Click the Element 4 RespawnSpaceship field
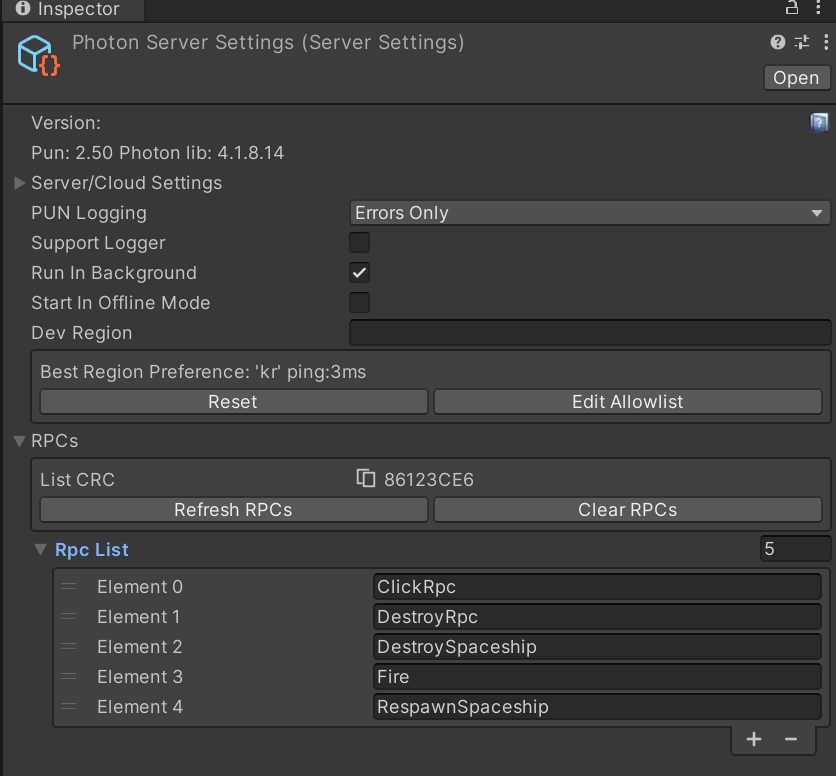The image size is (836, 776). [x=597, y=706]
